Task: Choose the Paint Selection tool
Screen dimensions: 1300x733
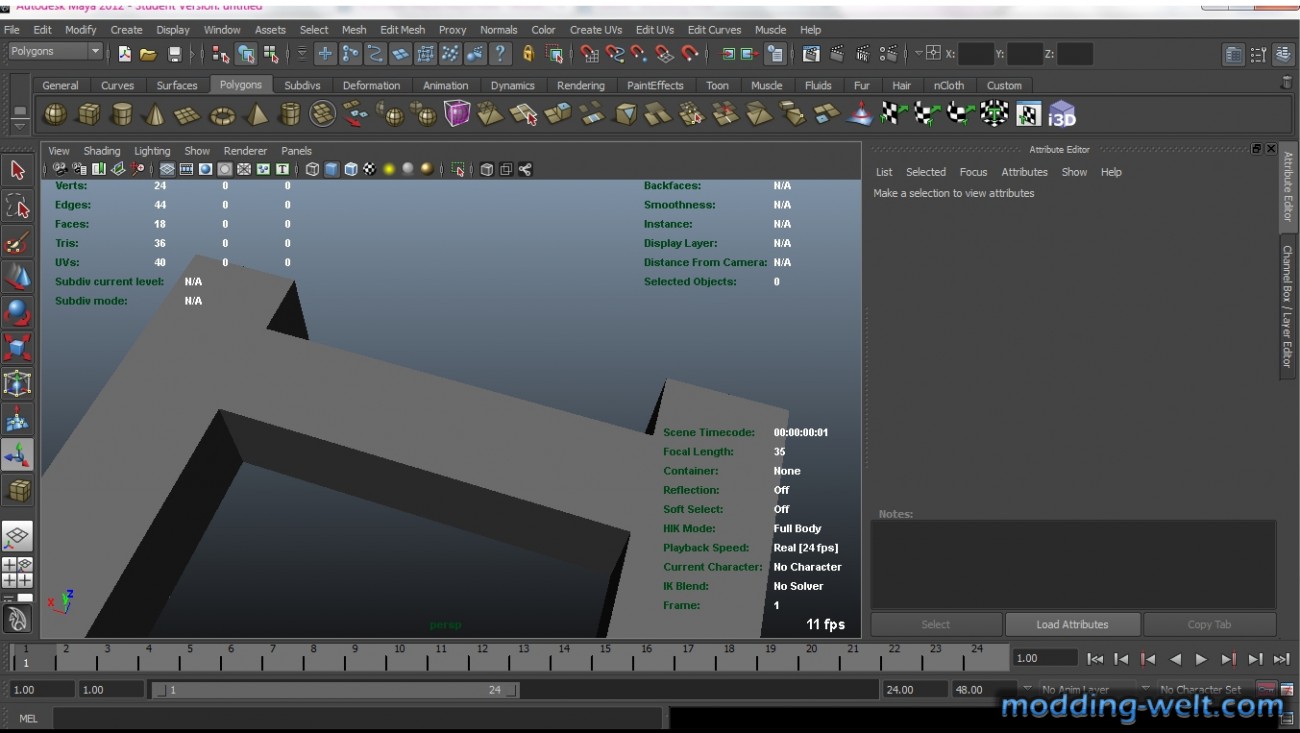Action: (17, 242)
